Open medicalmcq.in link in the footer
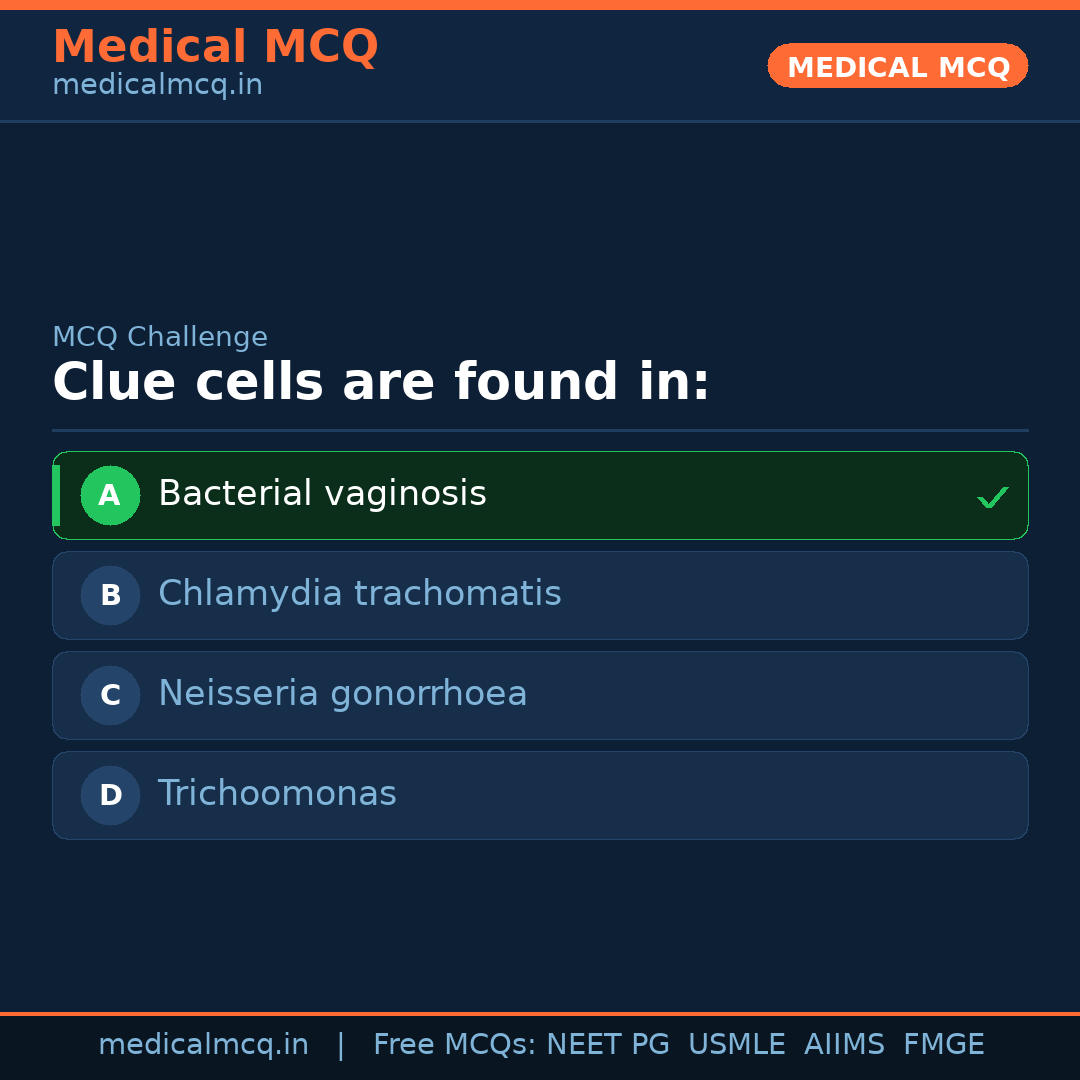1080x1080 pixels. coord(203,1045)
